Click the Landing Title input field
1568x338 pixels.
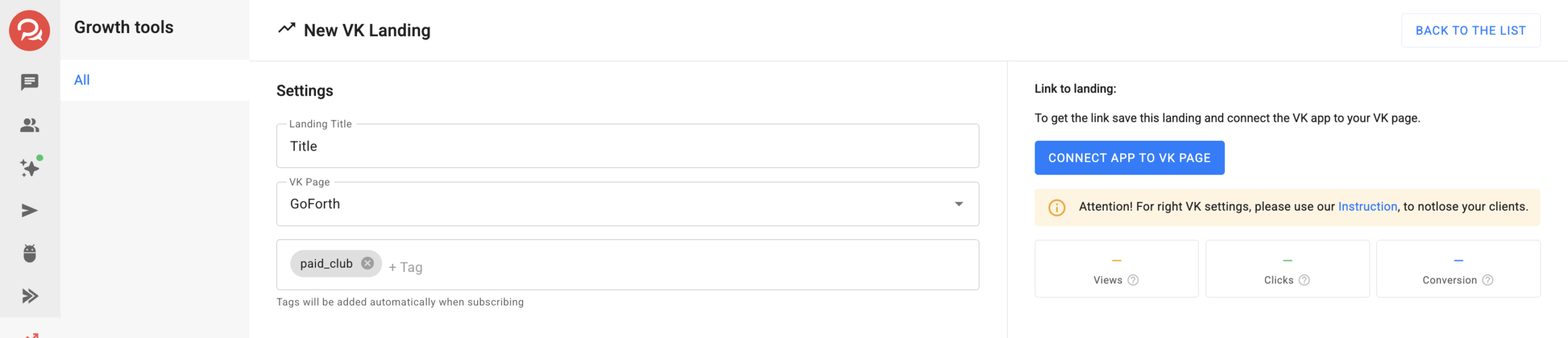[x=627, y=146]
